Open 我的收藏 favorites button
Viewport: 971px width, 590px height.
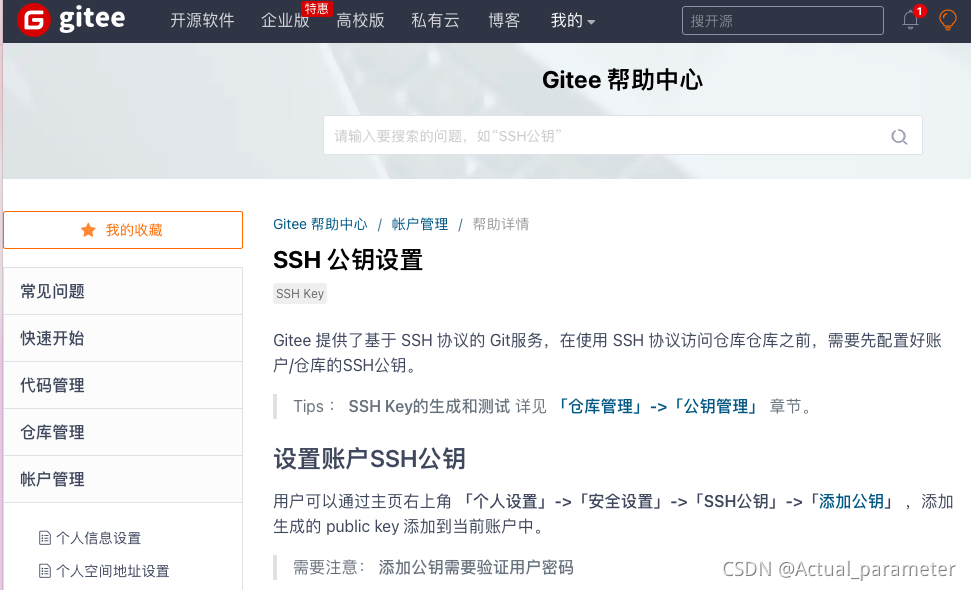click(123, 230)
